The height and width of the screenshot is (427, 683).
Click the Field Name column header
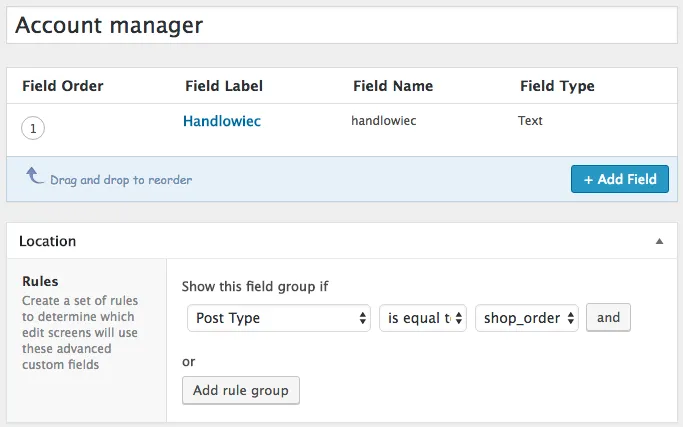click(394, 86)
